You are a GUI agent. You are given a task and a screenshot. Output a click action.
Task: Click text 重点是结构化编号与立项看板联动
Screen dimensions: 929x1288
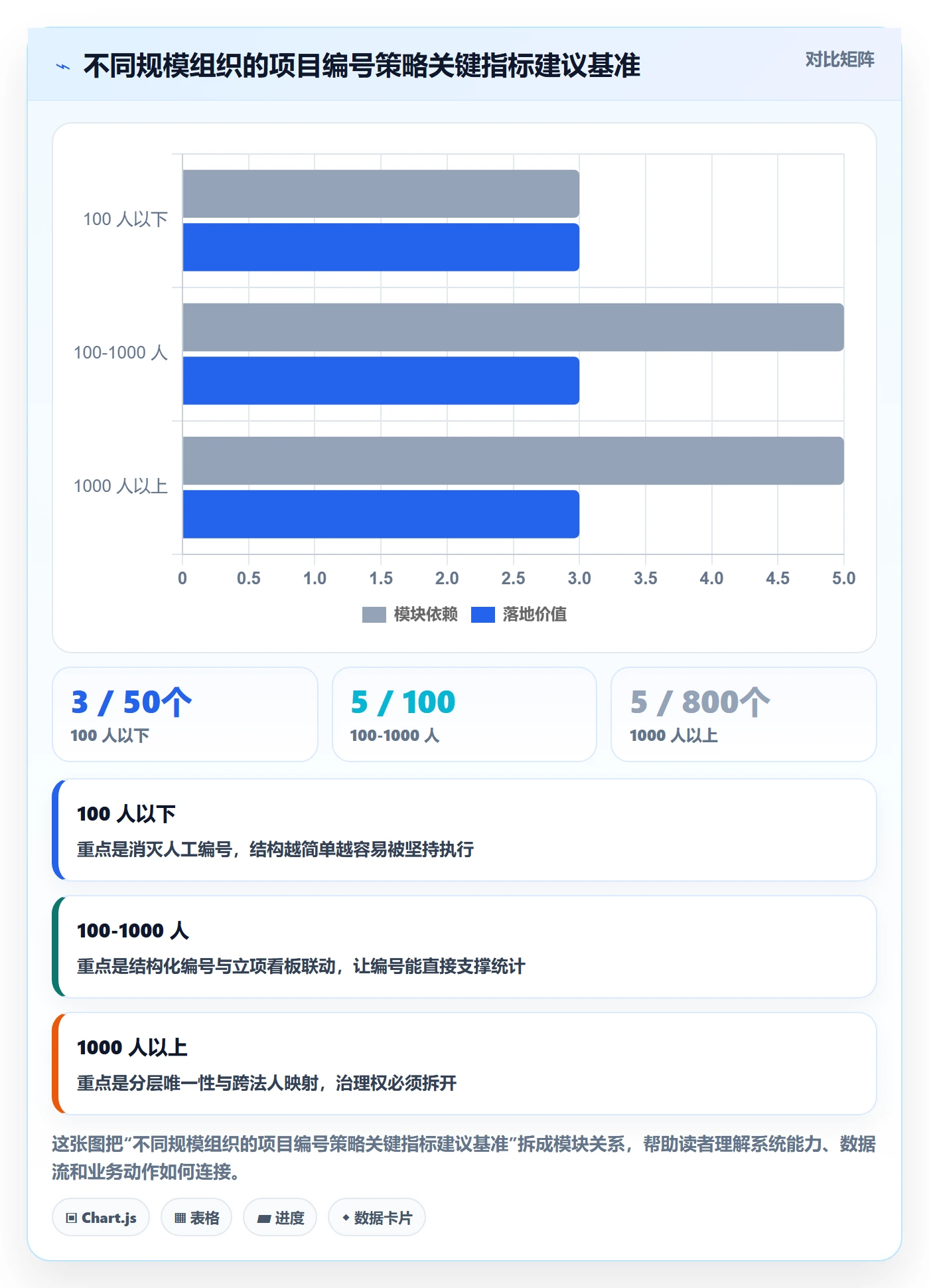(x=206, y=966)
